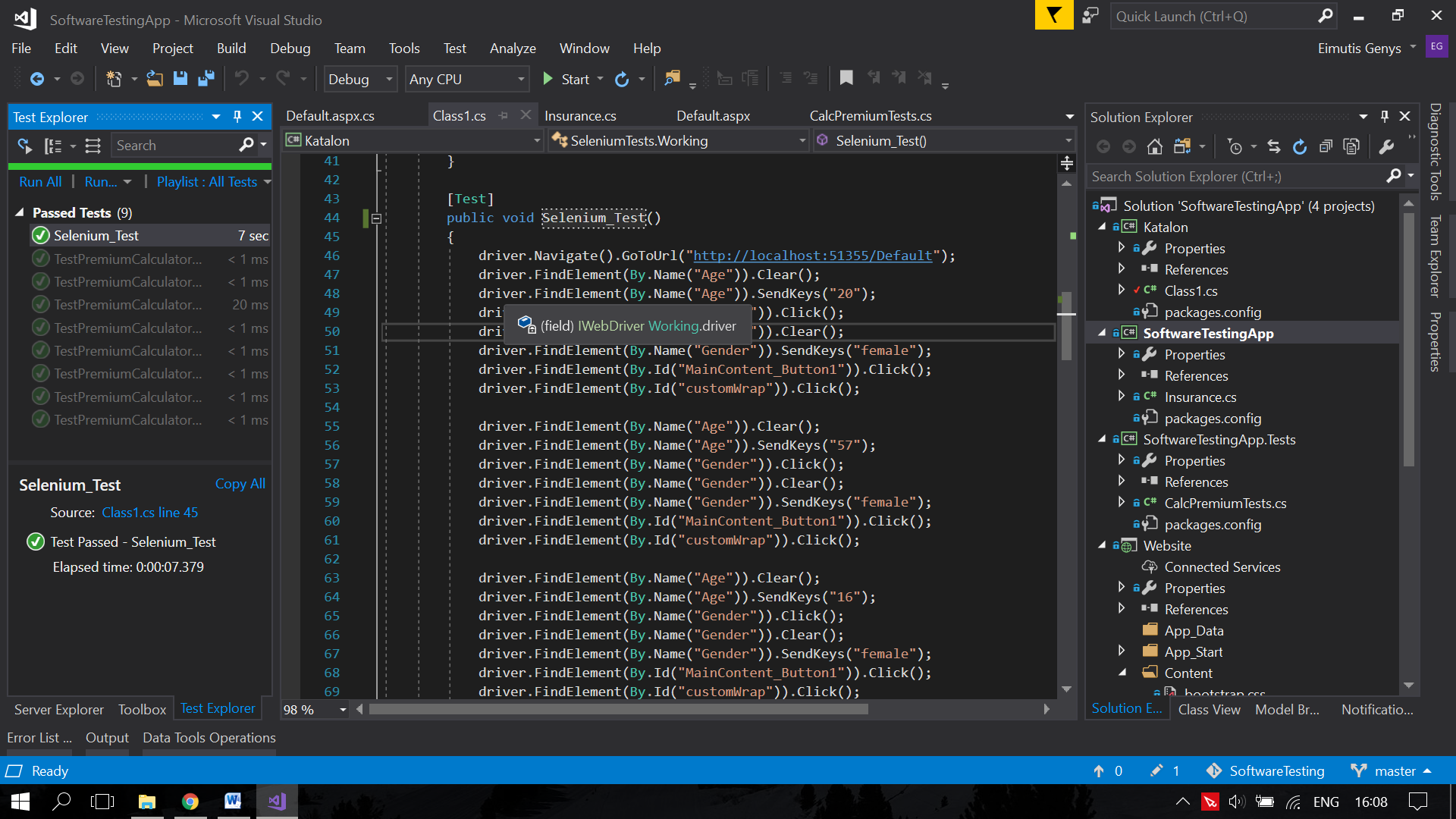1456x819 pixels.
Task: Select the Selenium_Test passed test row
Action: coord(150,236)
